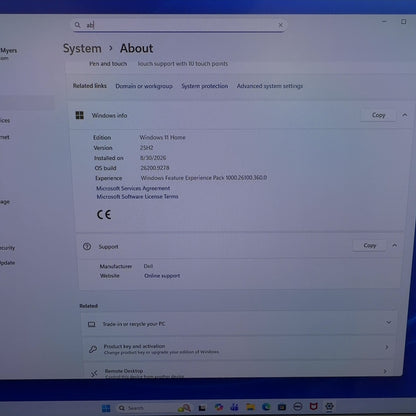
Task: Copy the Support details
Action: [370, 246]
